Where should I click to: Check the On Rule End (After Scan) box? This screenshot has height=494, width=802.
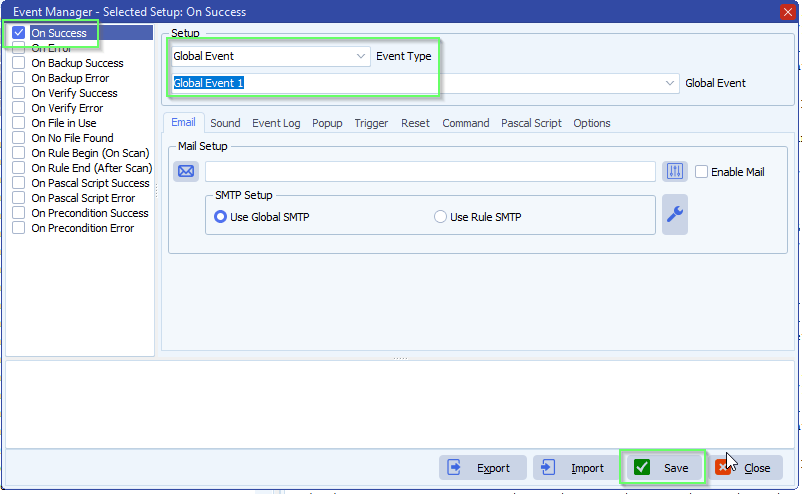point(18,168)
